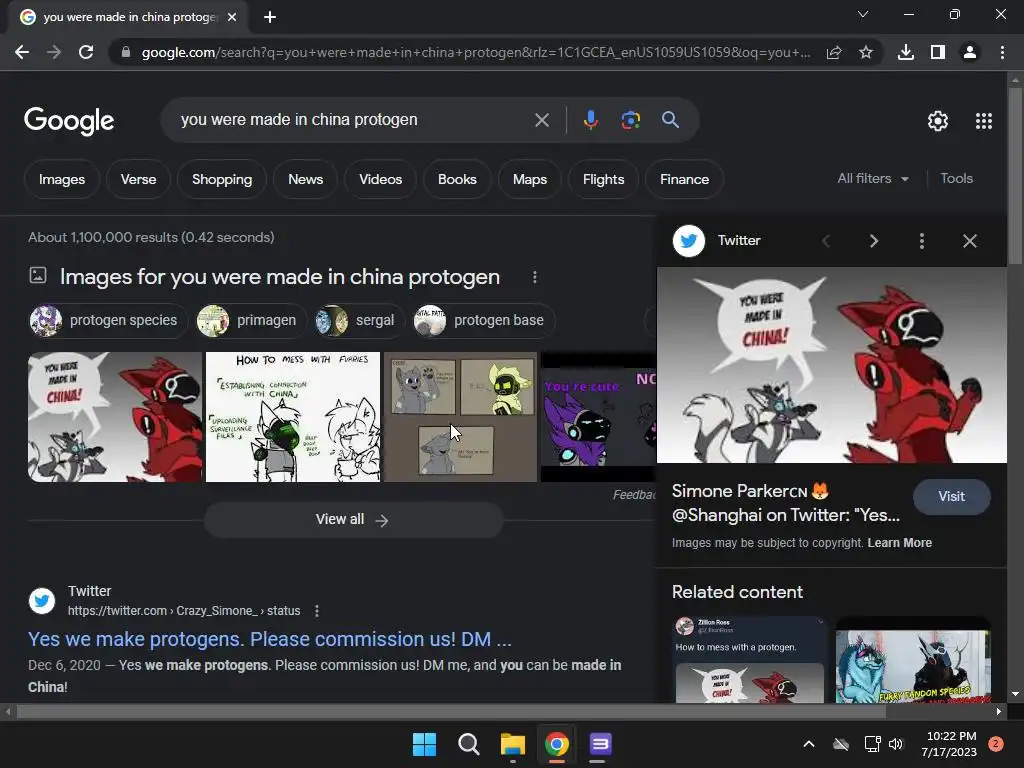Close the image preview panel
Viewport: 1024px width, 768px height.
tap(970, 241)
